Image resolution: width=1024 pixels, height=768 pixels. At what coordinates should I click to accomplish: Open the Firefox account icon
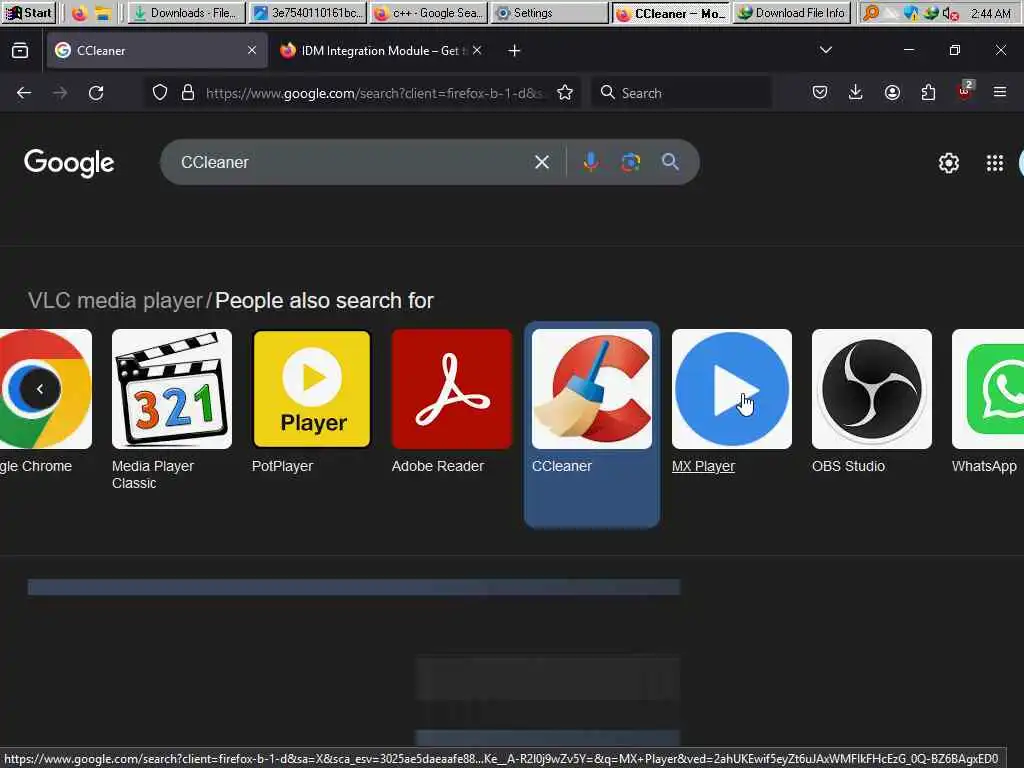(892, 93)
